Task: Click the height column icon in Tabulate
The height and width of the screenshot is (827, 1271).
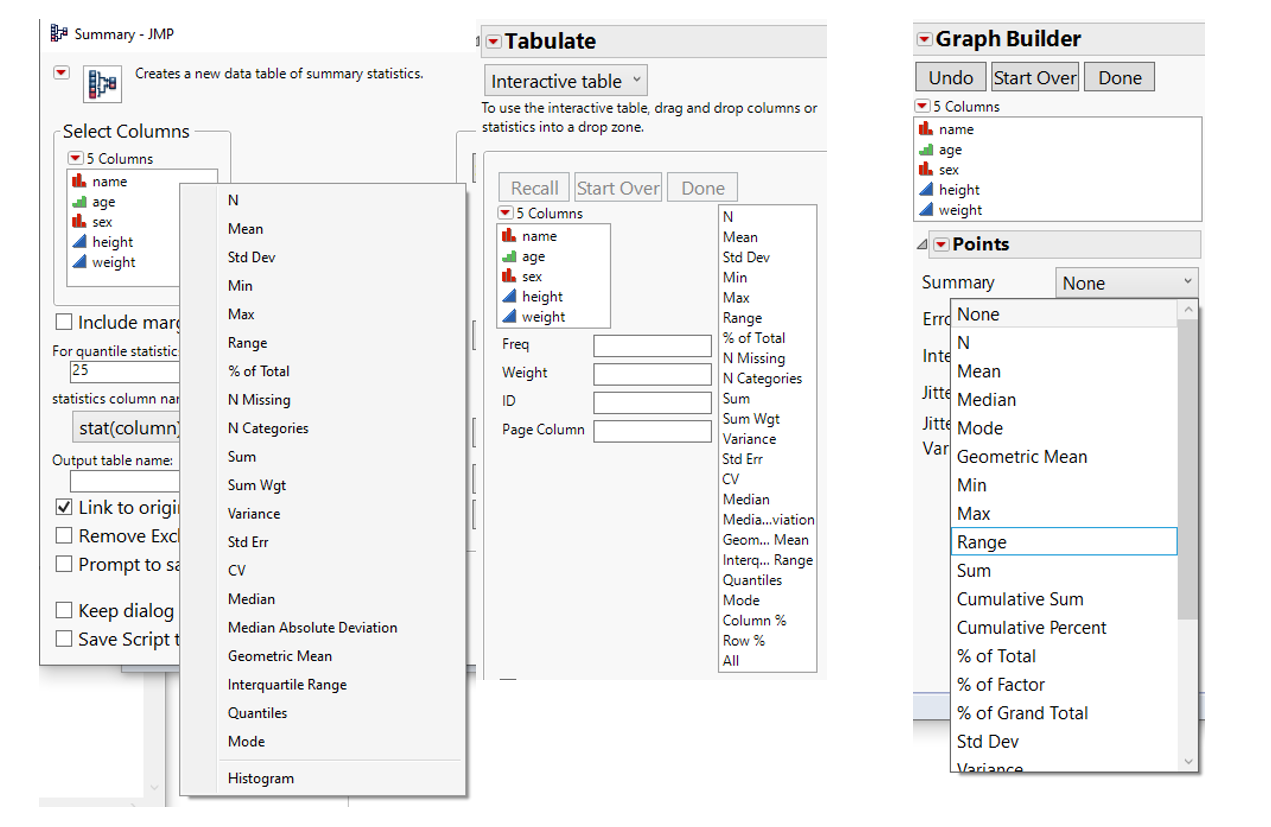Action: click(x=509, y=297)
